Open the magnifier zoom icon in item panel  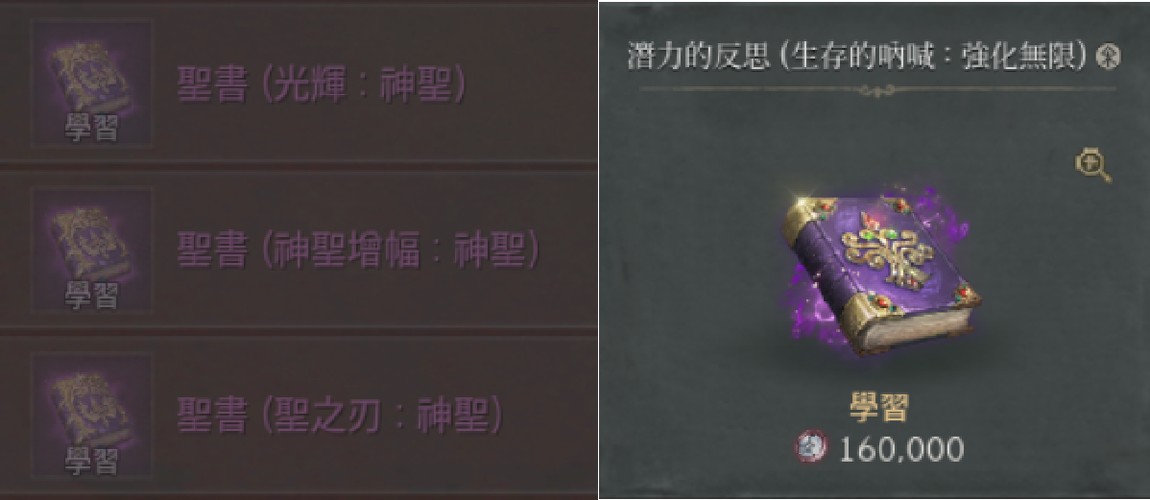click(1092, 166)
